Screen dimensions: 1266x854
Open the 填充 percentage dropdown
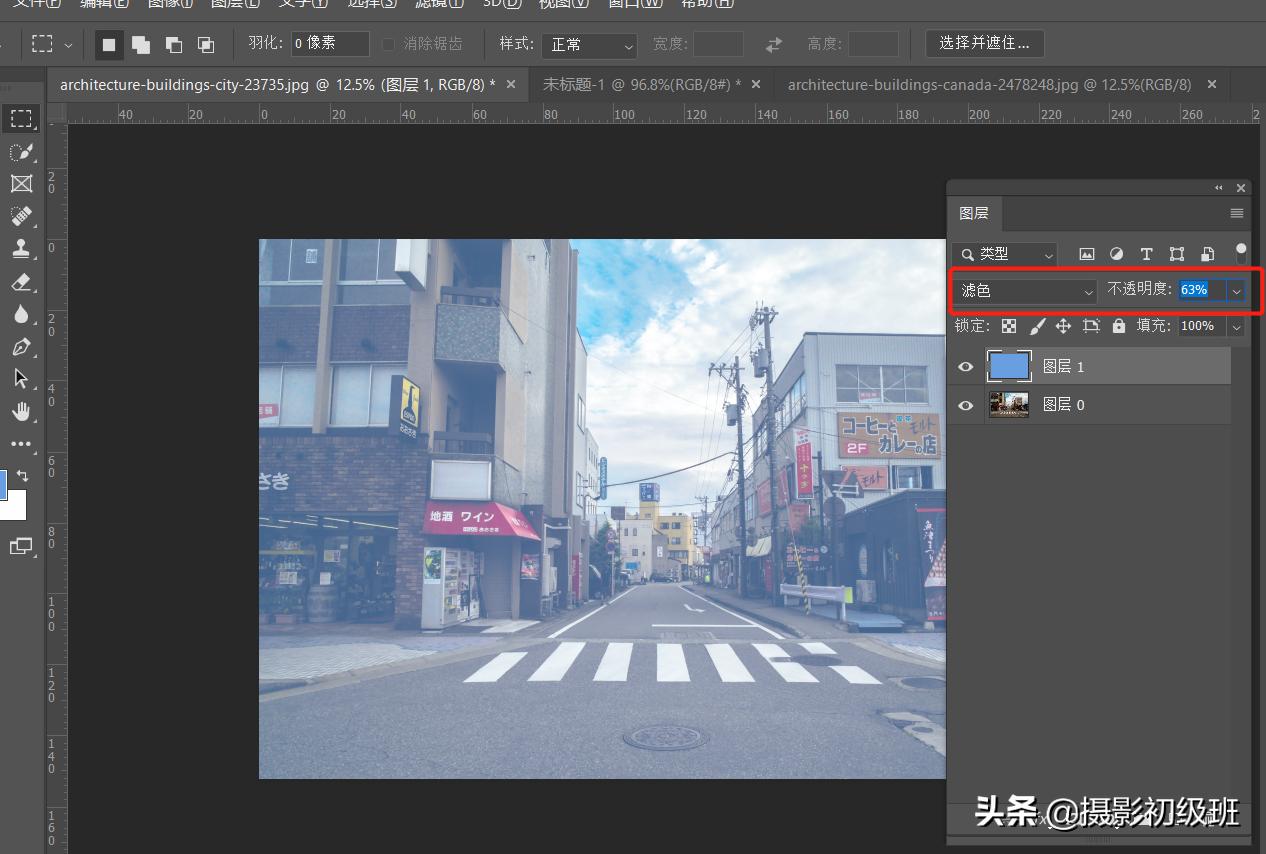coord(1236,325)
